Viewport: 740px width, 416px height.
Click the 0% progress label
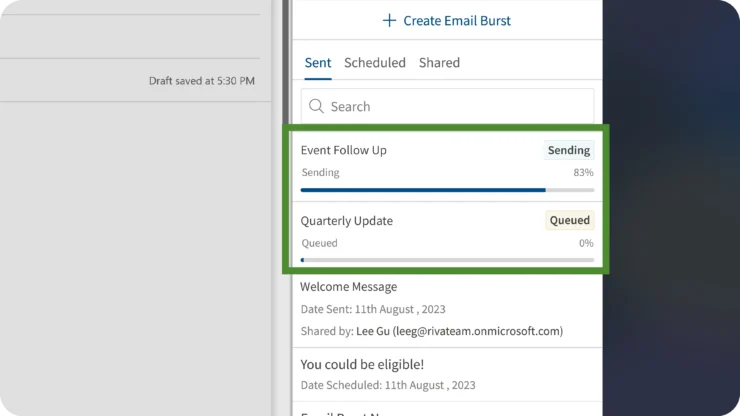tap(586, 242)
